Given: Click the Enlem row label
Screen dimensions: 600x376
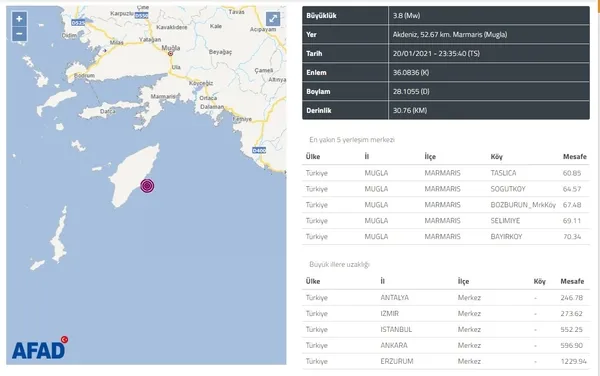Looking at the screenshot, I should coord(316,72).
